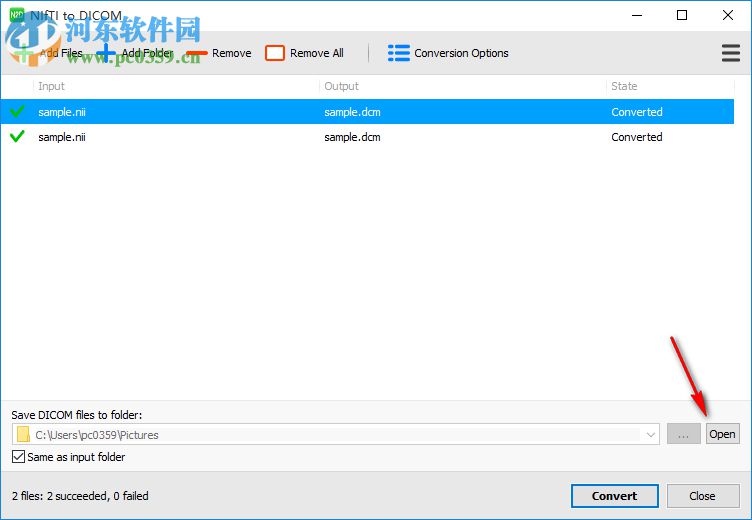Click the Remove label
The image size is (752, 520).
click(x=232, y=53)
